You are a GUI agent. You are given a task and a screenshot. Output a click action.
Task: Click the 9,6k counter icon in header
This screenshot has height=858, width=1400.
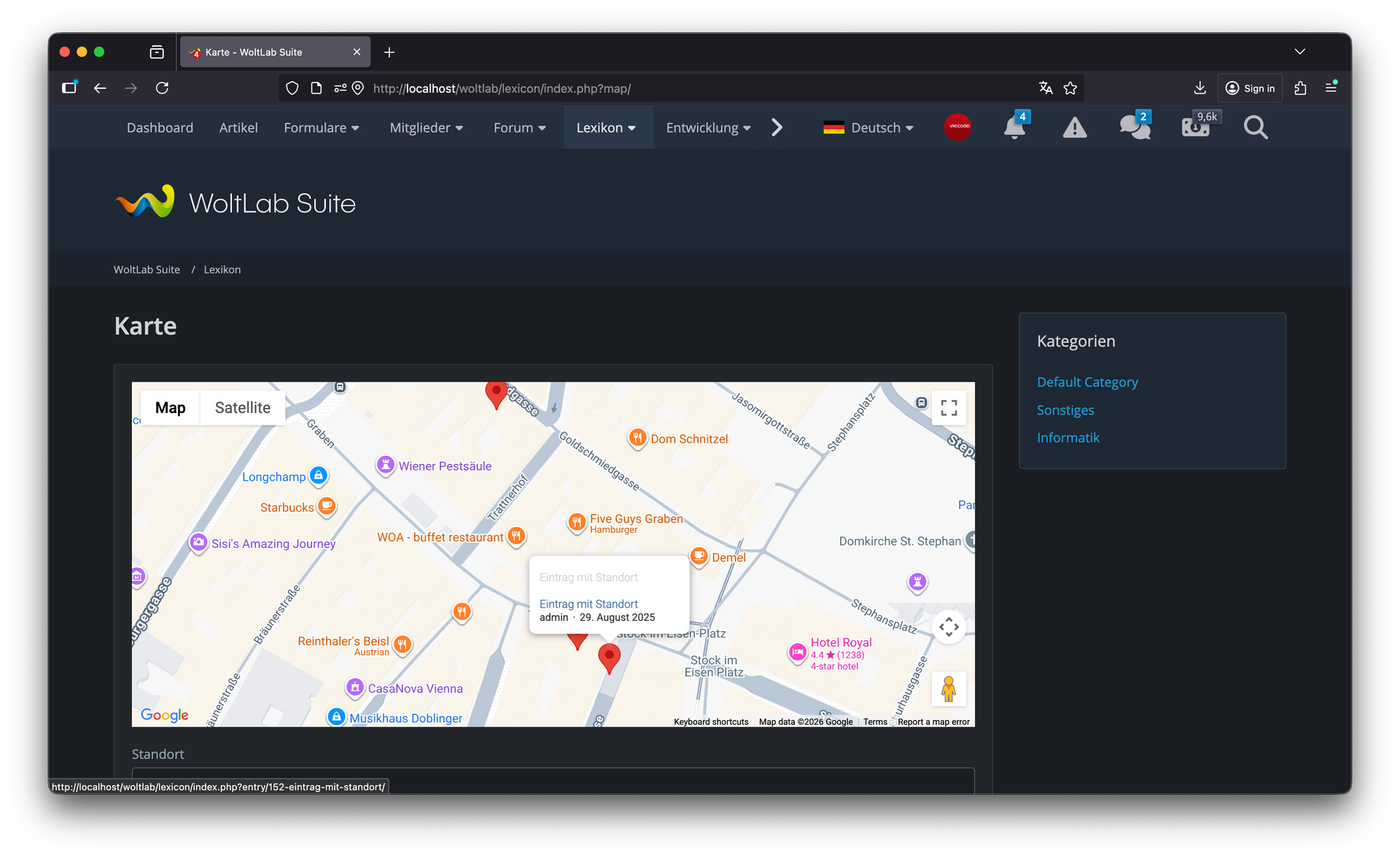coord(1195,128)
